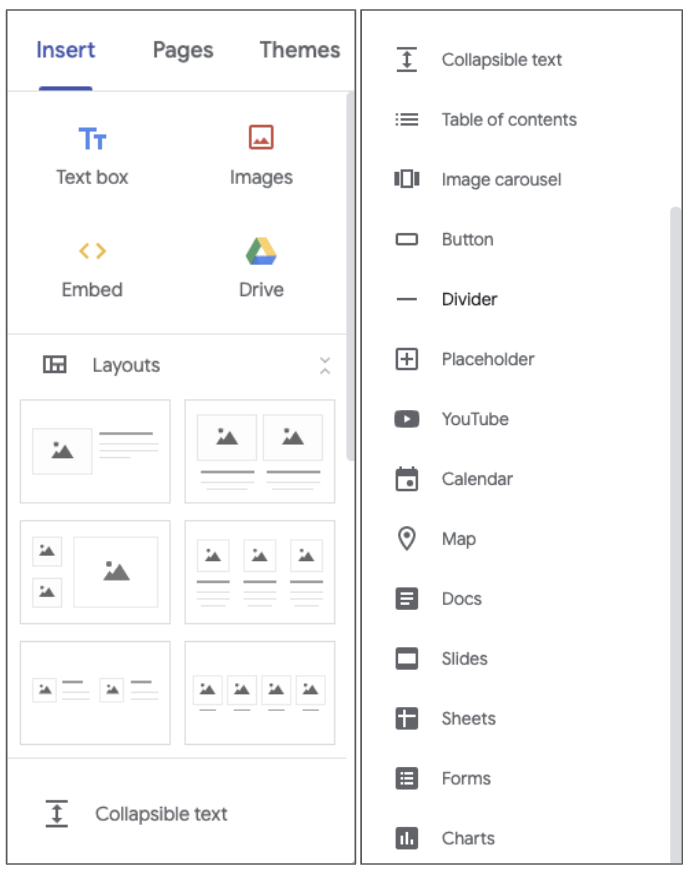Click the Image carousel icon

pos(407,179)
